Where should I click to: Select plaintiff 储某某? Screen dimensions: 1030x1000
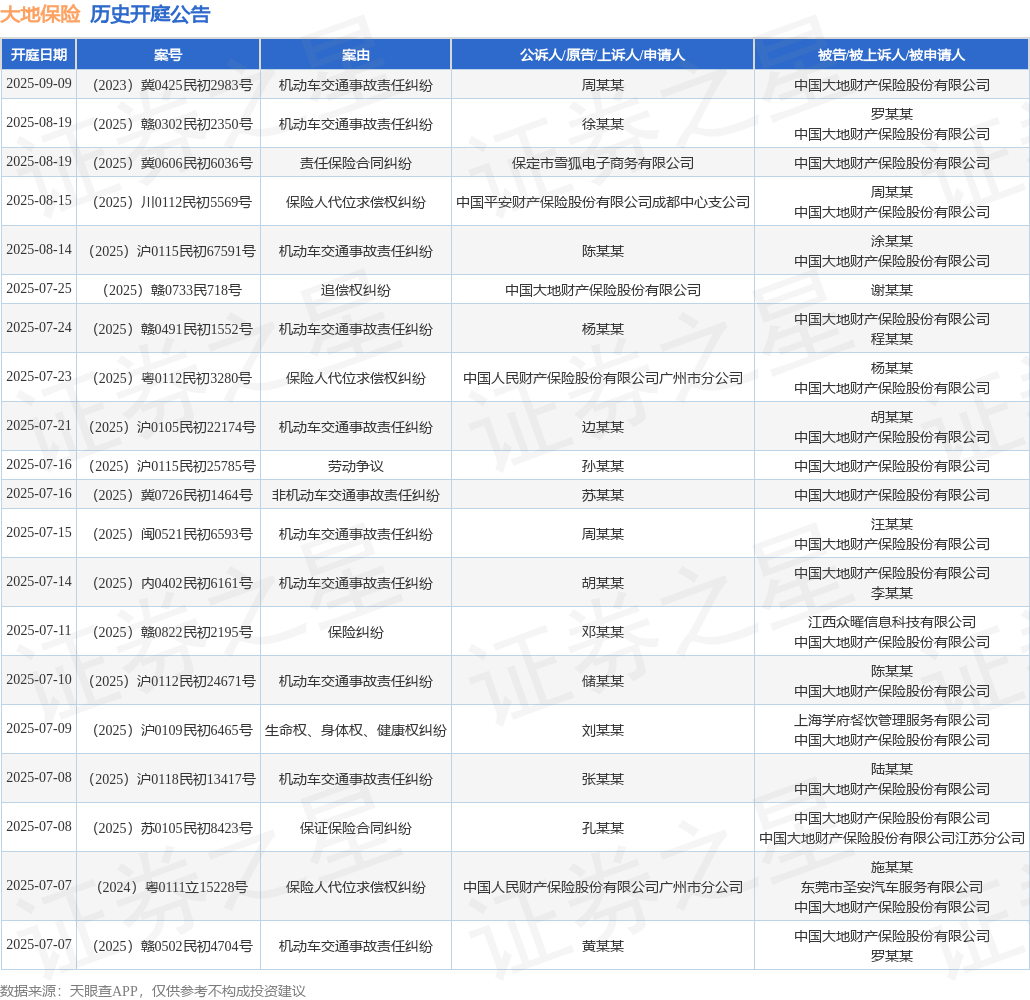coord(602,681)
